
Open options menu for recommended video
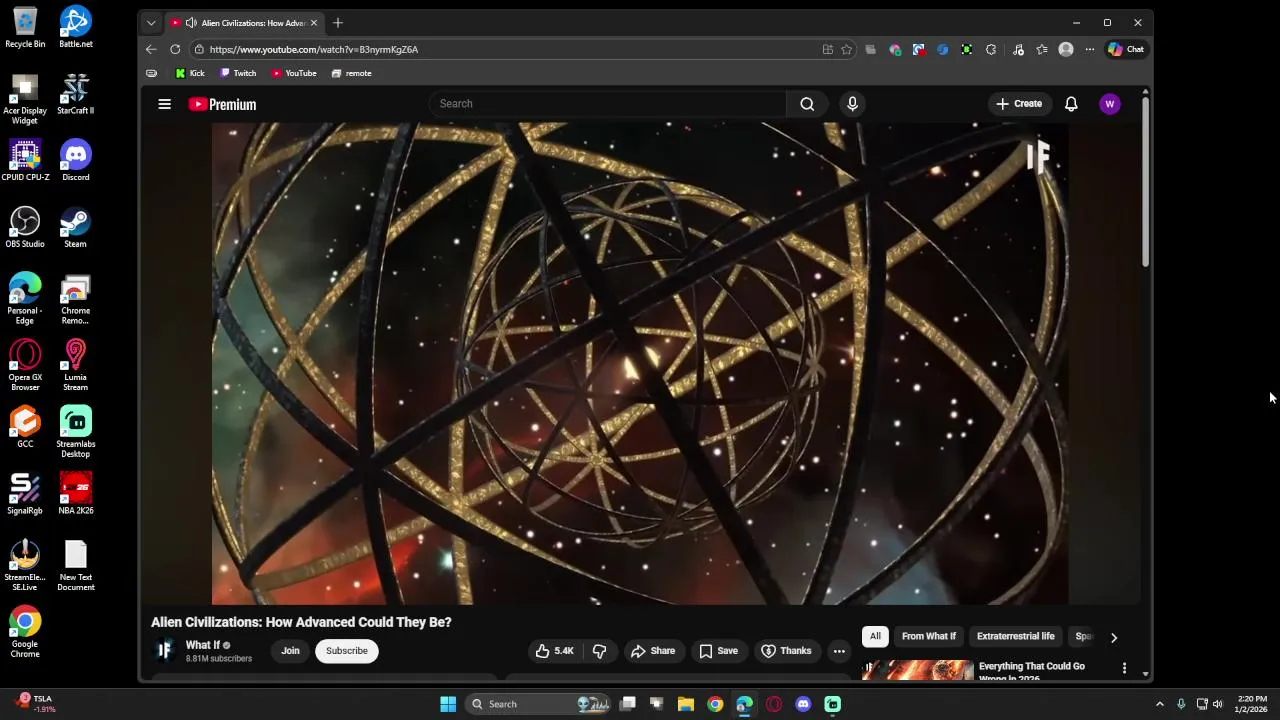pos(1124,667)
